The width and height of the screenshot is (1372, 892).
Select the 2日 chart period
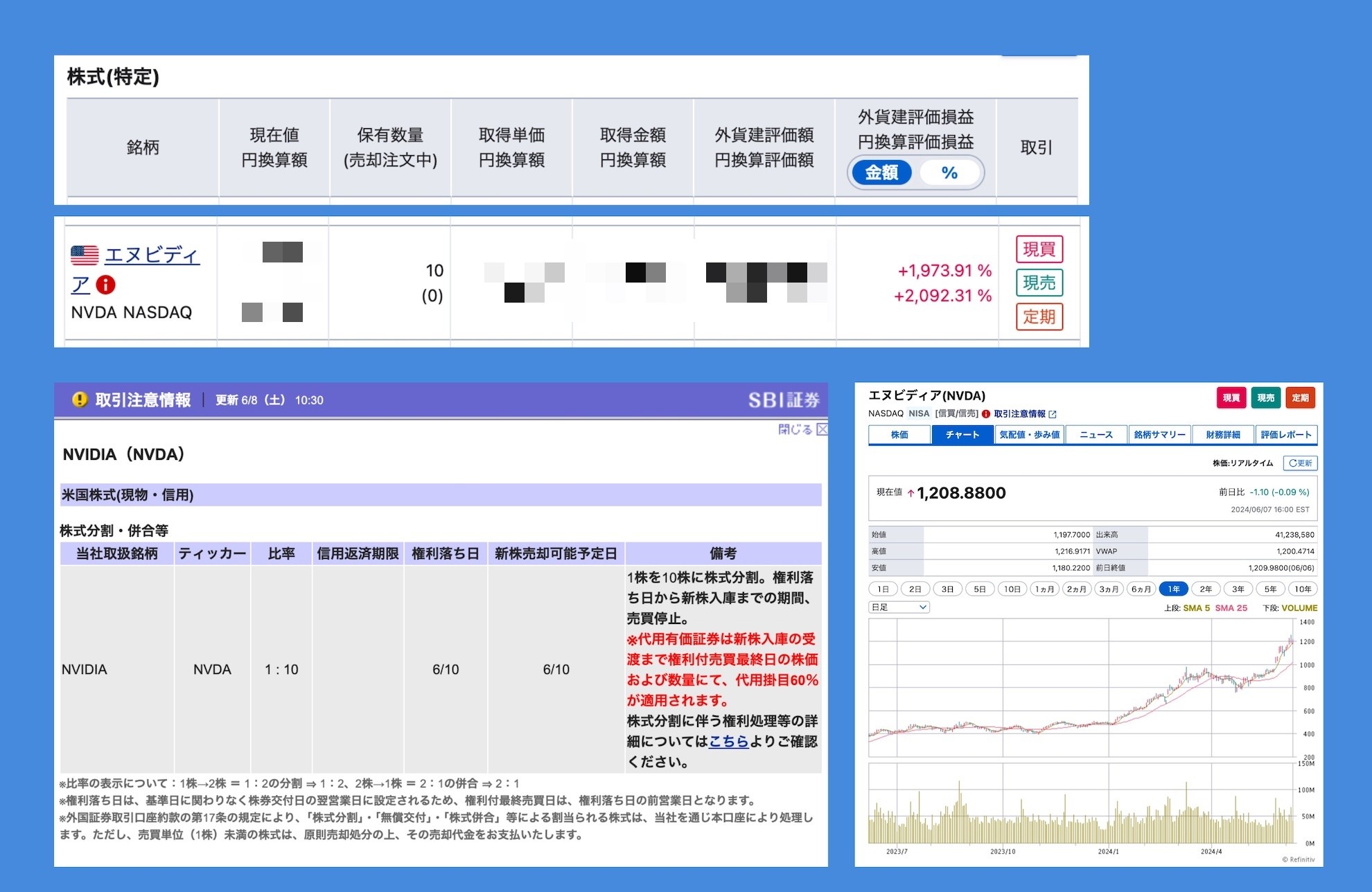click(915, 589)
